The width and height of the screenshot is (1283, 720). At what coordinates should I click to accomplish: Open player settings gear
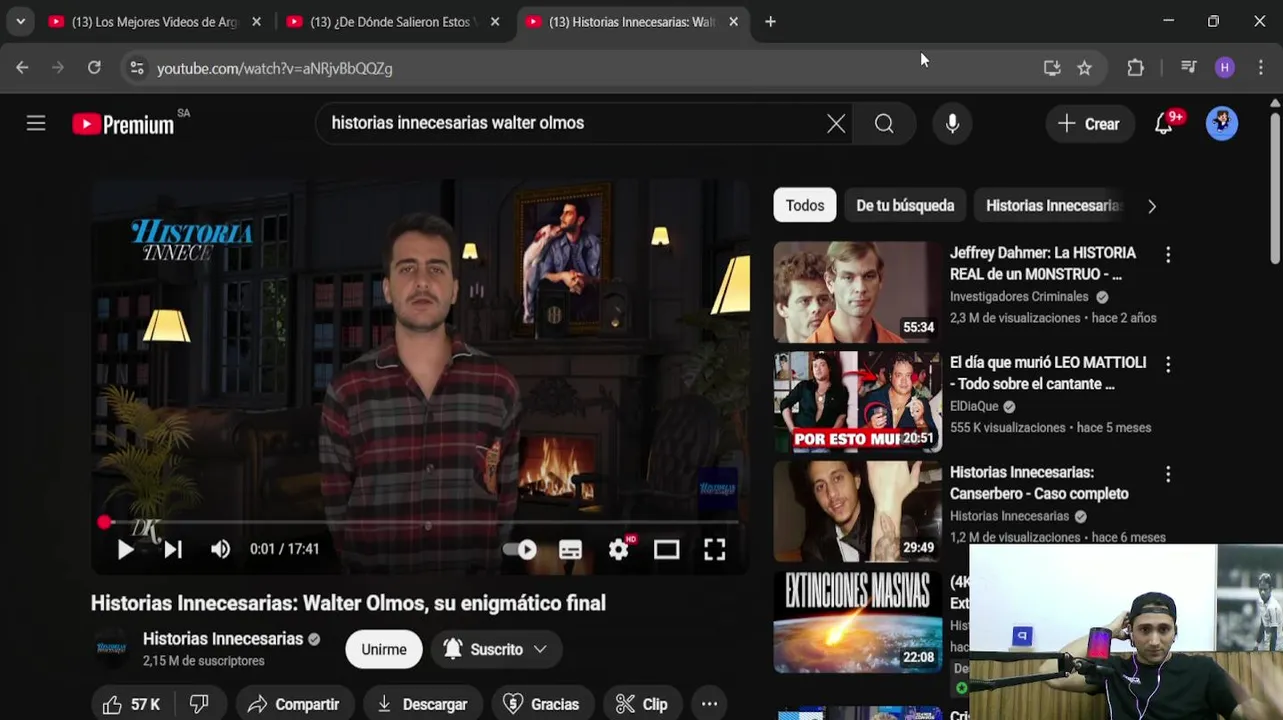(x=619, y=549)
